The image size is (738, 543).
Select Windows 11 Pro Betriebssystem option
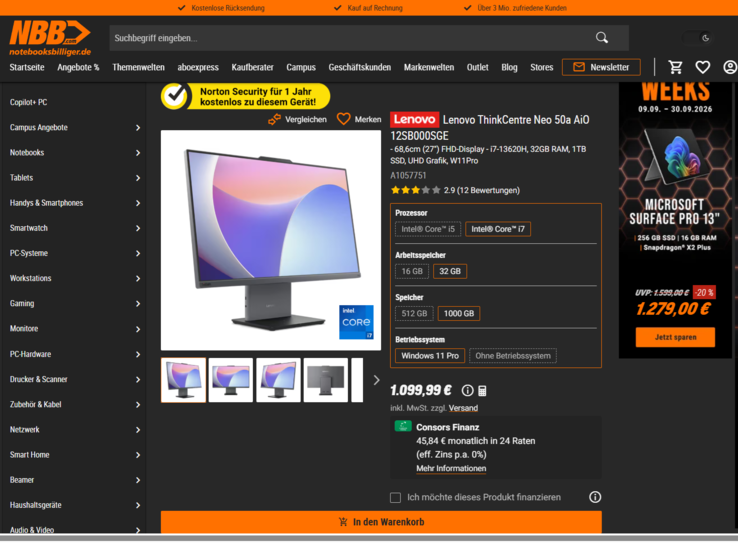(x=430, y=356)
